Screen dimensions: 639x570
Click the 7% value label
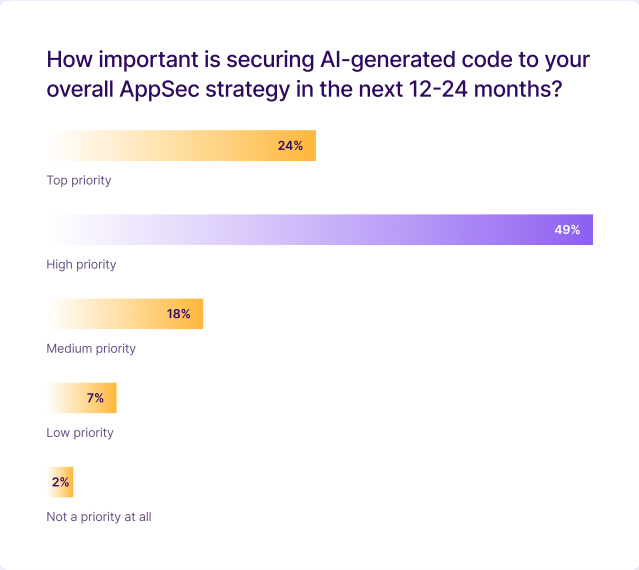click(95, 398)
